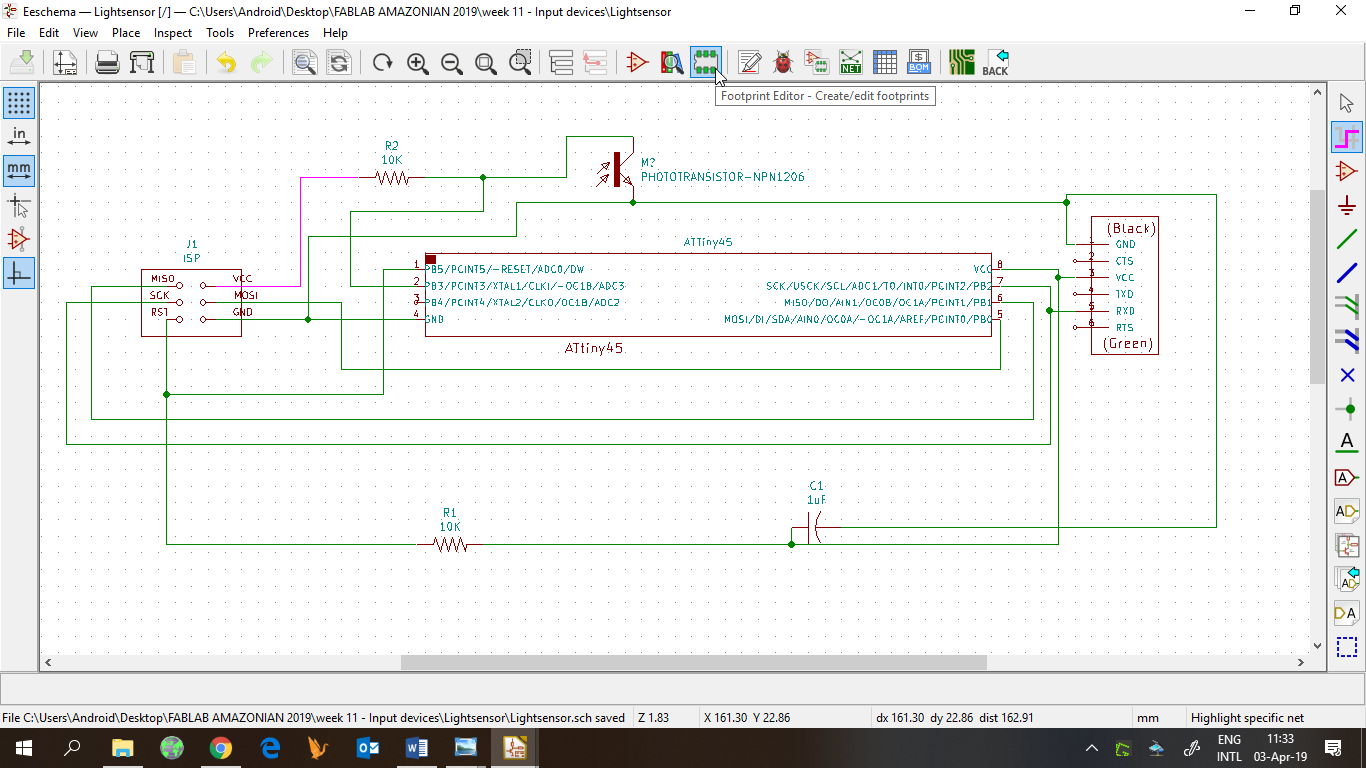
Task: Zoom out of the schematic
Action: point(452,62)
